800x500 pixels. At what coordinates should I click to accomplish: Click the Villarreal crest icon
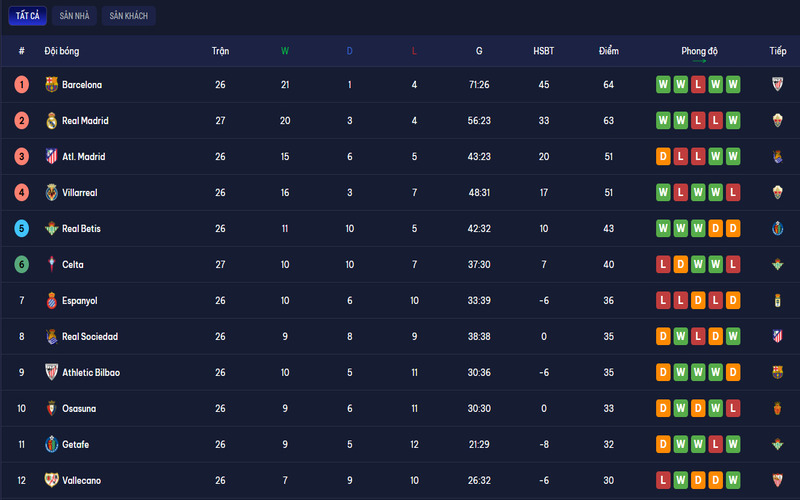pos(52,193)
